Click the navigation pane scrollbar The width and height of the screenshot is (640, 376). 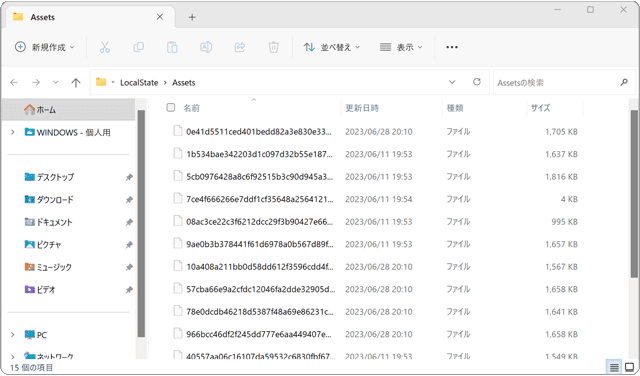tap(141, 223)
